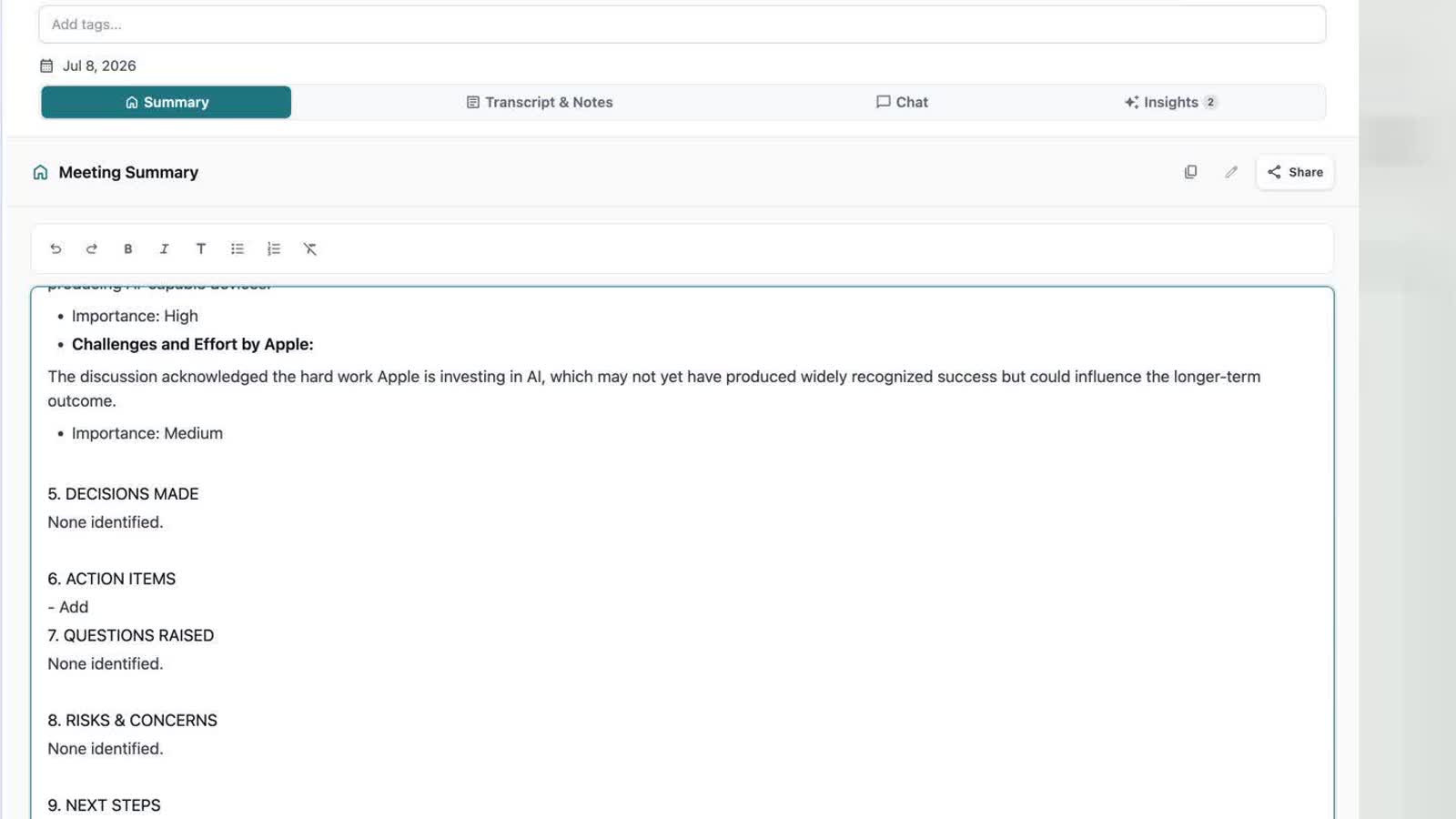The image size is (1456, 819).
Task: Copy the meeting summary
Action: tap(1190, 172)
